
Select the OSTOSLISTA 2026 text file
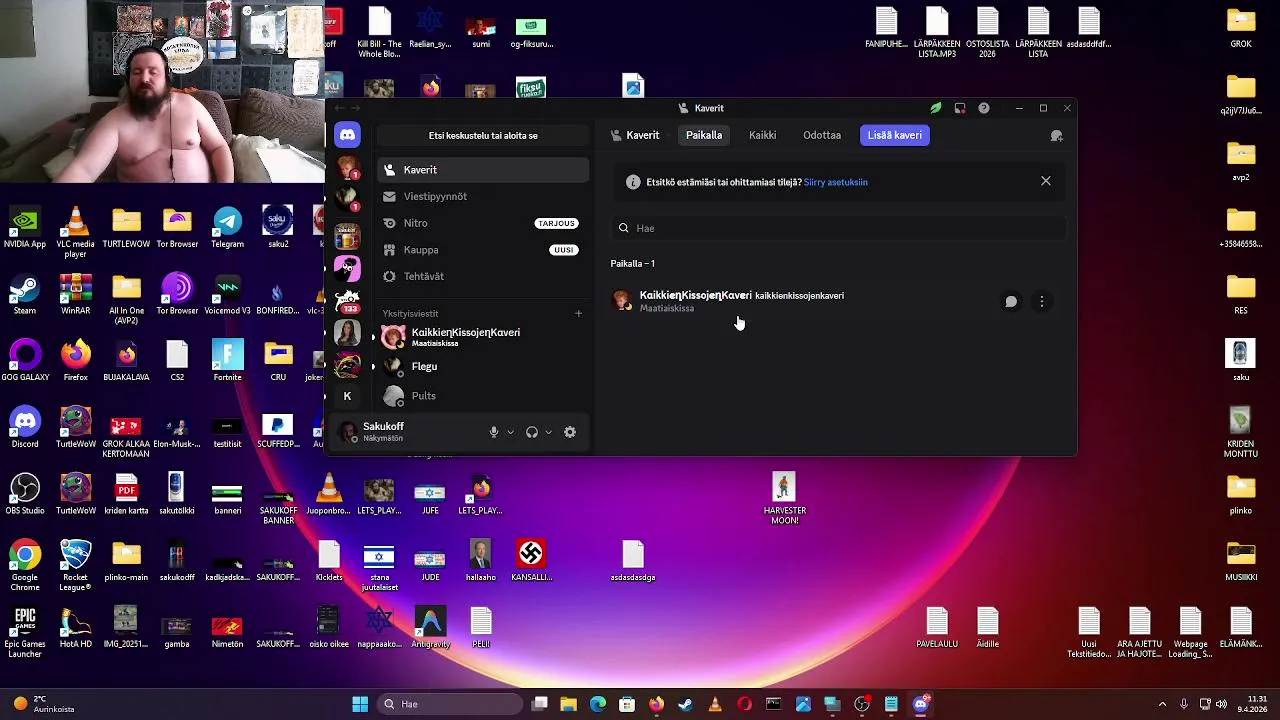point(987,32)
